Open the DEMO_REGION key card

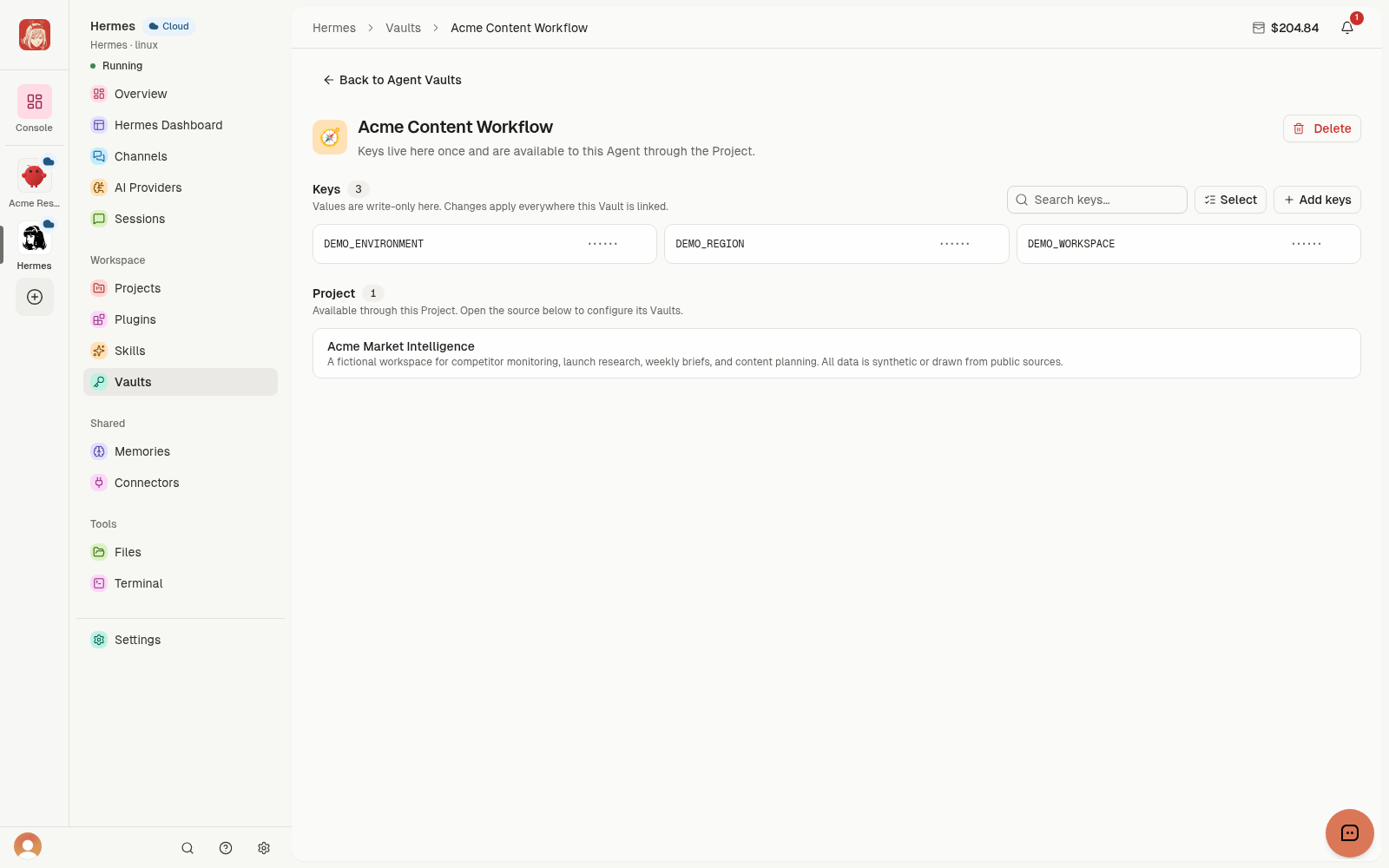tap(837, 244)
